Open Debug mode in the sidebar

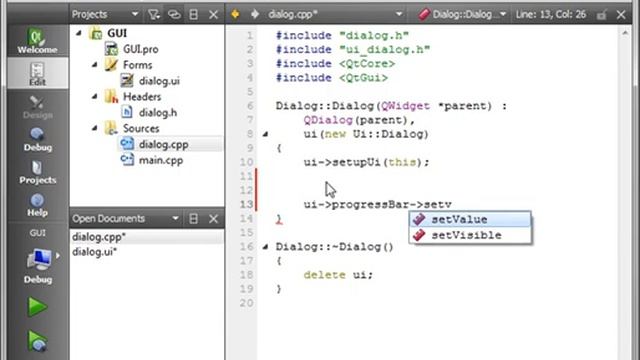(37, 140)
